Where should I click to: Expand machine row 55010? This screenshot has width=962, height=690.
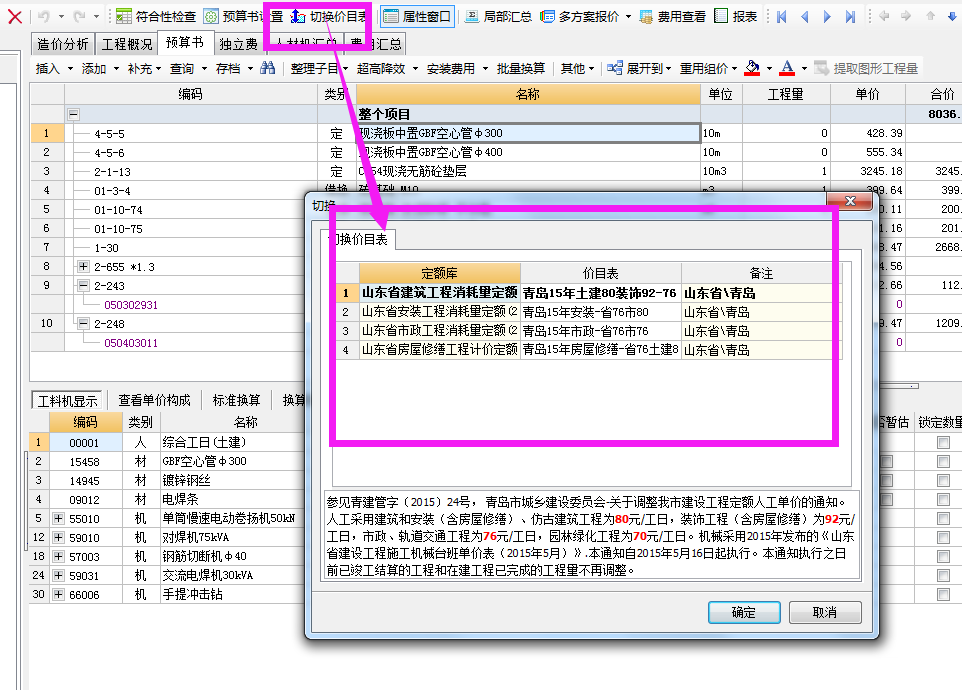58,518
